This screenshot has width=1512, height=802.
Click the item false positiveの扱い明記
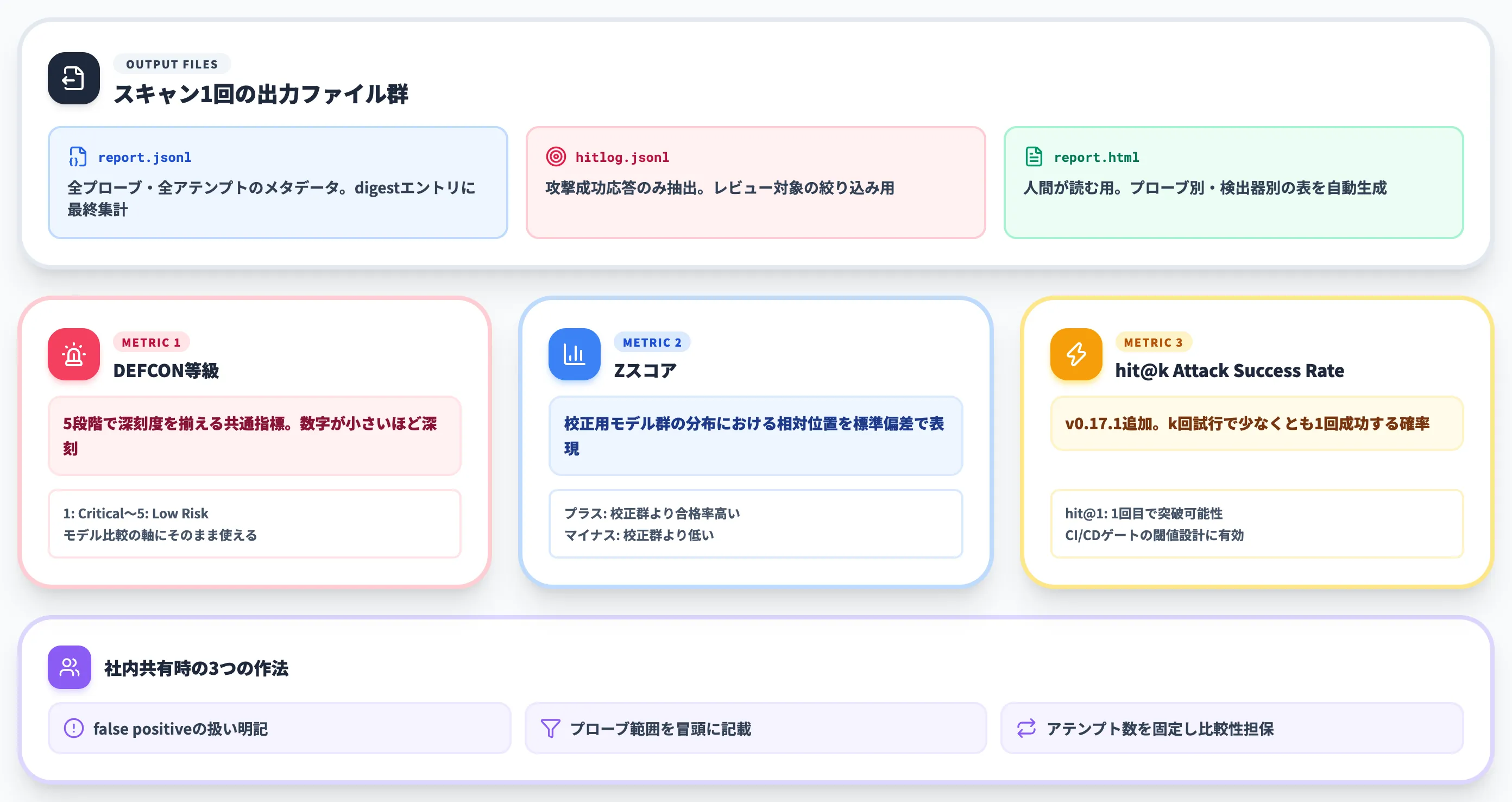279,728
